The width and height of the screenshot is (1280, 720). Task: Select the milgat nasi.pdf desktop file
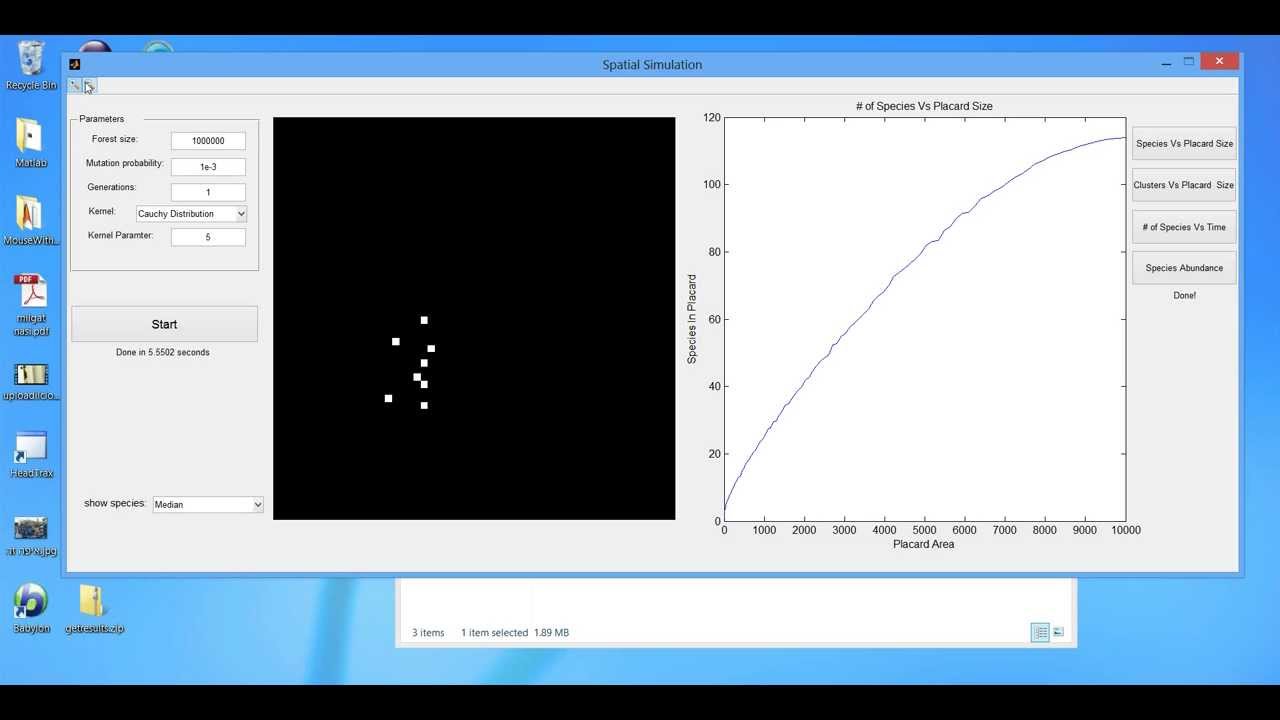(31, 304)
